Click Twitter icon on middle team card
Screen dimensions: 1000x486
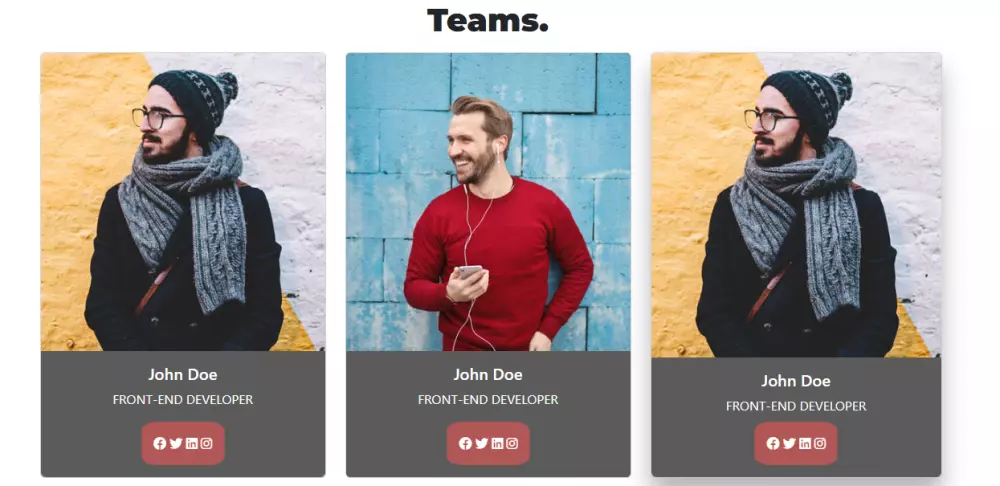tap(482, 443)
